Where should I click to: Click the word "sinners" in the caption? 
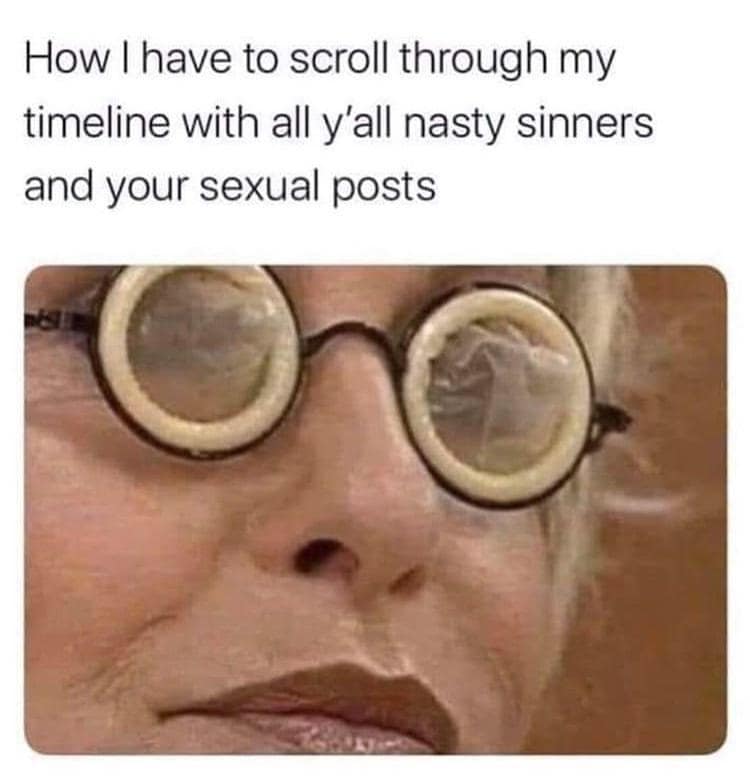[x=585, y=124]
